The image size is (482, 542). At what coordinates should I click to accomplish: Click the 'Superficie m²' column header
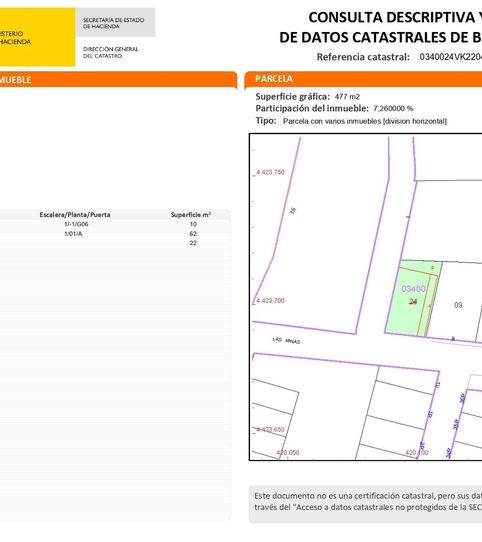[x=191, y=215]
